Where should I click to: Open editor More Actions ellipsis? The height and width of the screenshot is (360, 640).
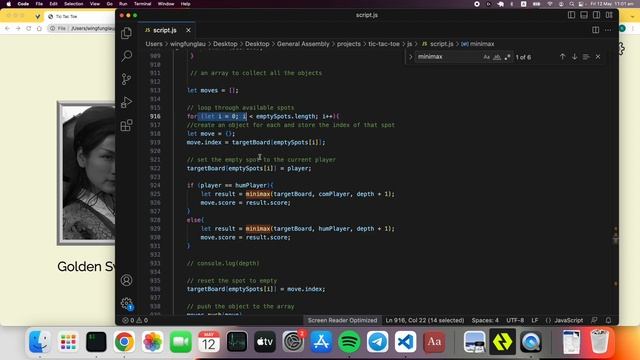click(x=608, y=30)
